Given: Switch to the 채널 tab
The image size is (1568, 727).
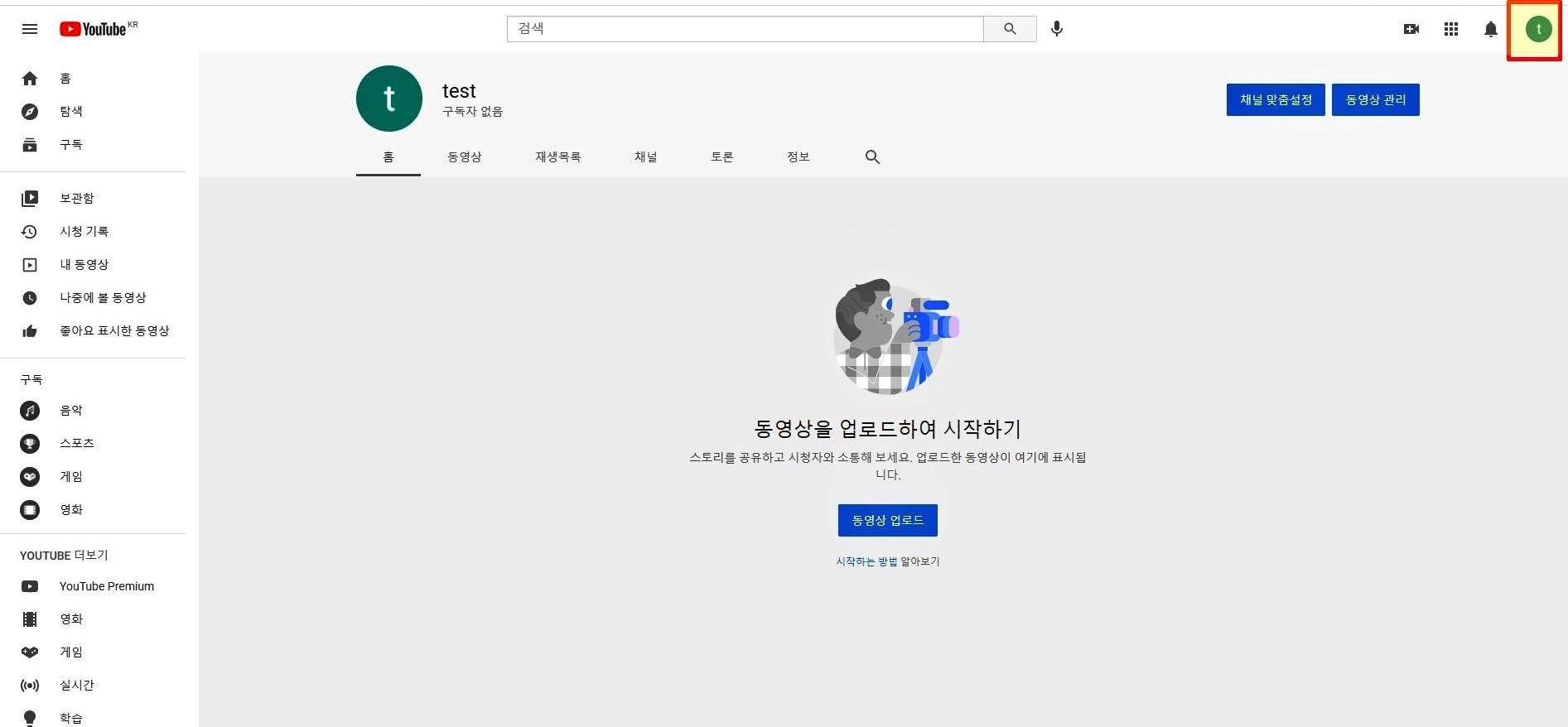Looking at the screenshot, I should pyautogui.click(x=646, y=157).
